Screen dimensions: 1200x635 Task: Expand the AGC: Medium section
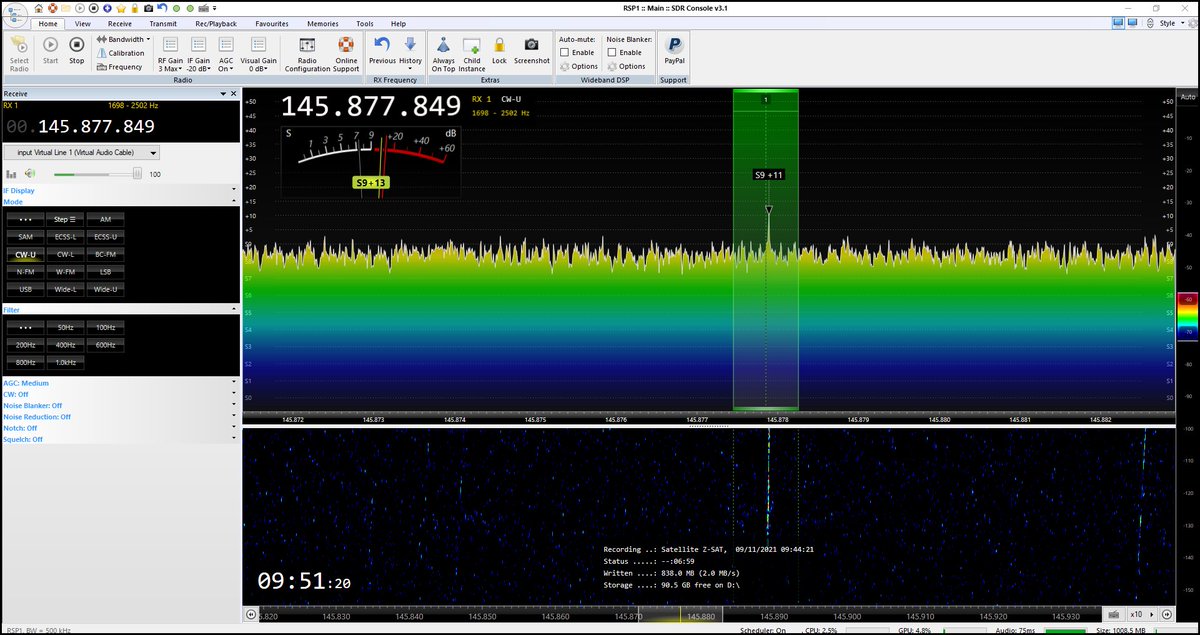(x=120, y=383)
